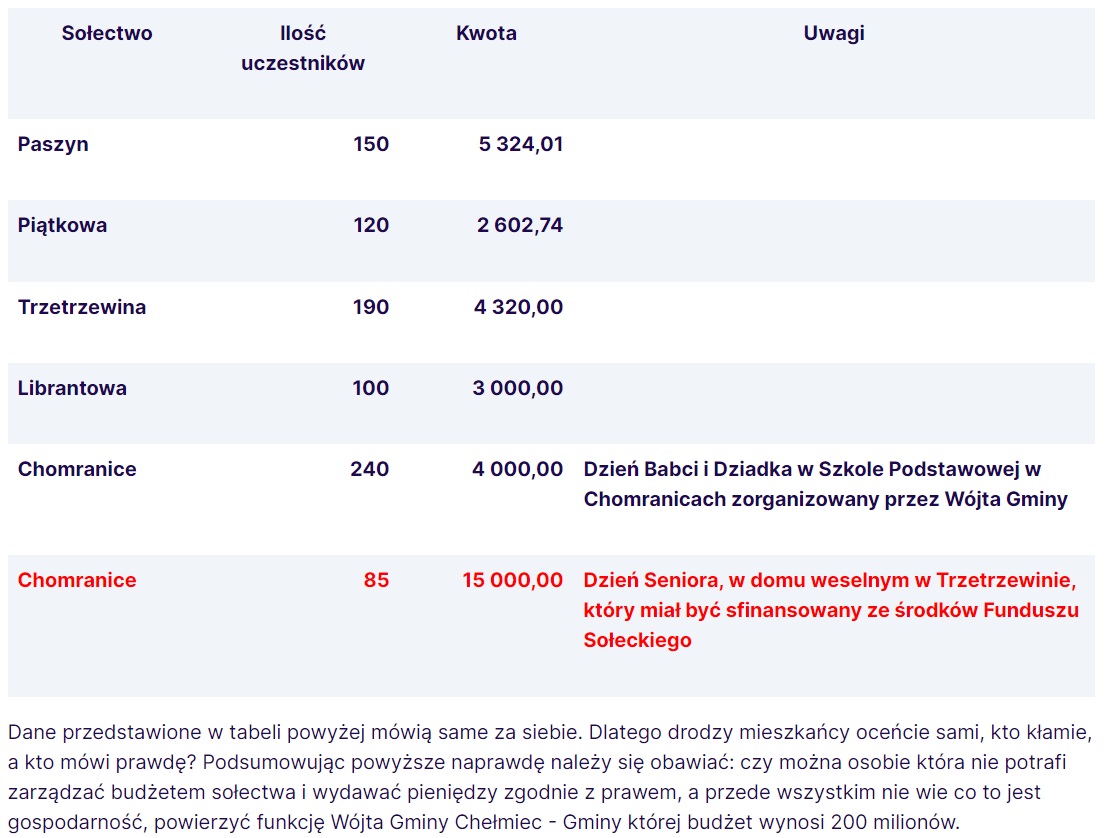Select the red Dzień Seniora remark
Screen dimensions: 1107x838
pos(831,610)
